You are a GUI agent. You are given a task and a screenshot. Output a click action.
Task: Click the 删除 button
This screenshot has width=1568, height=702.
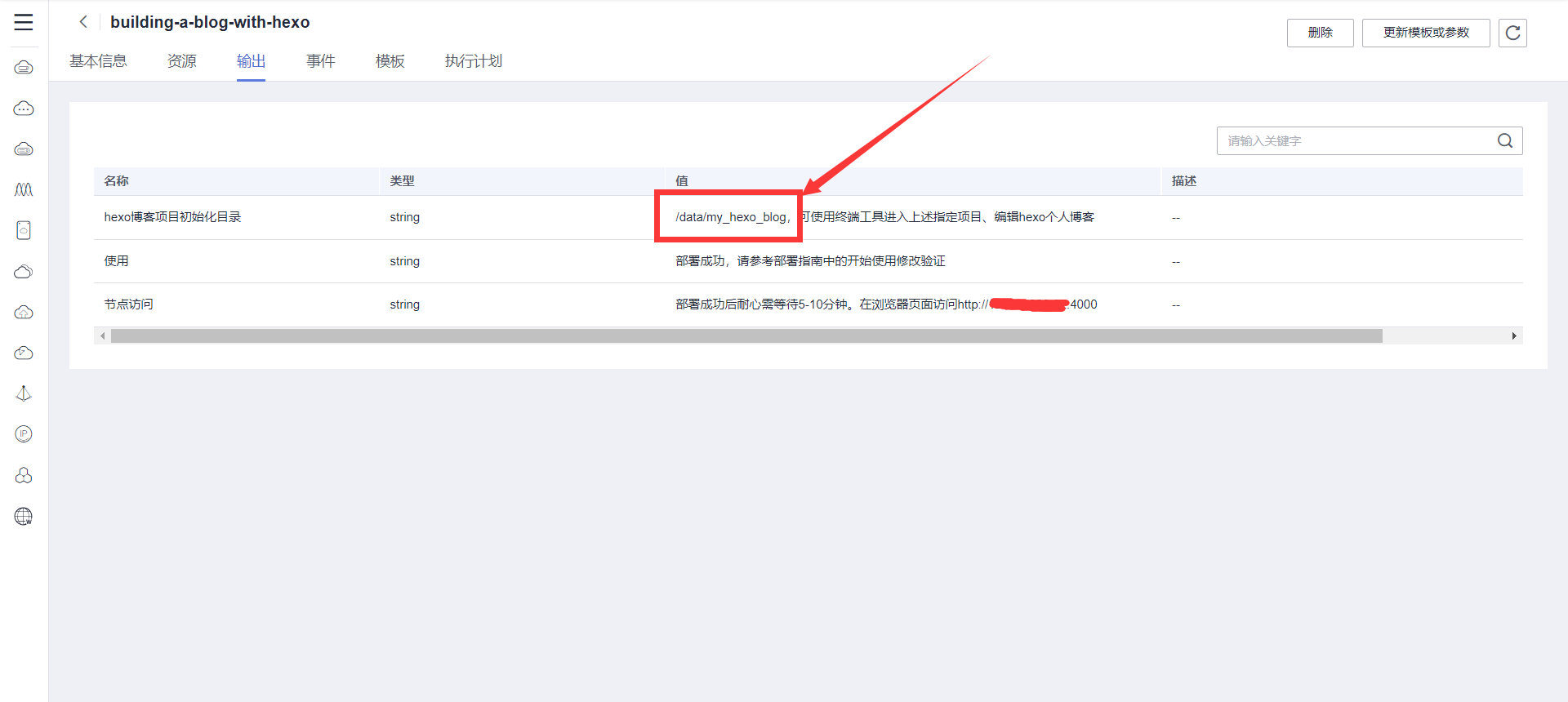click(1320, 33)
